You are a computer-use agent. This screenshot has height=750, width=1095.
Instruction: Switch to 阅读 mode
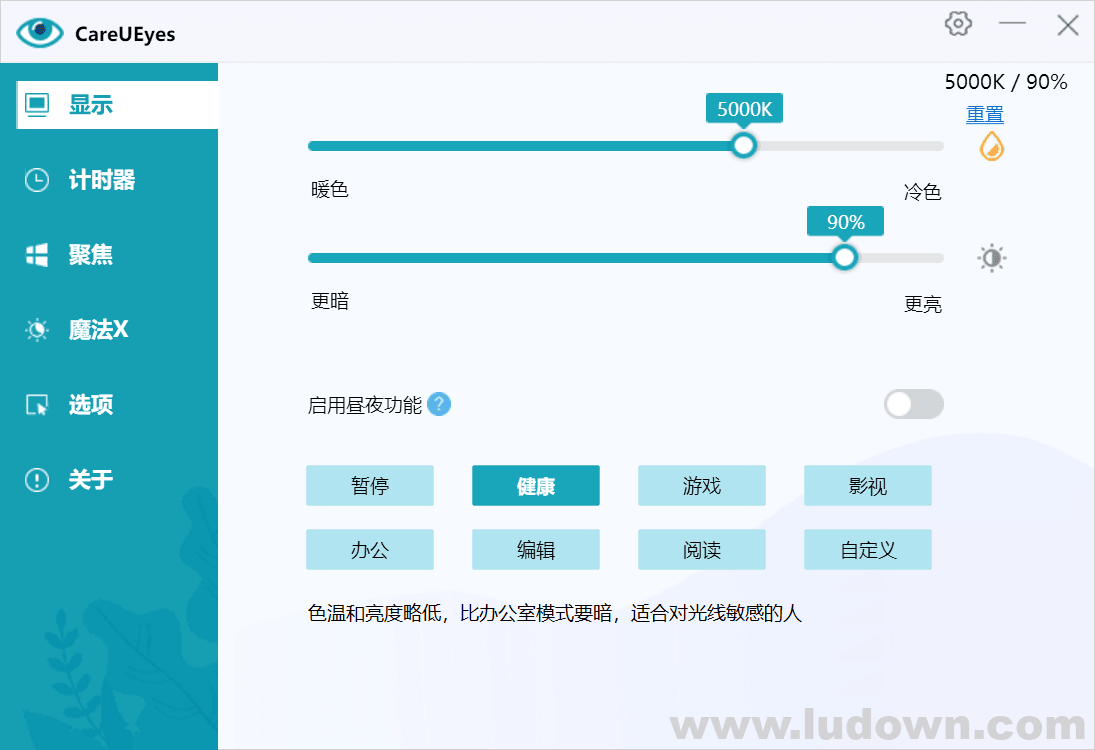point(702,550)
